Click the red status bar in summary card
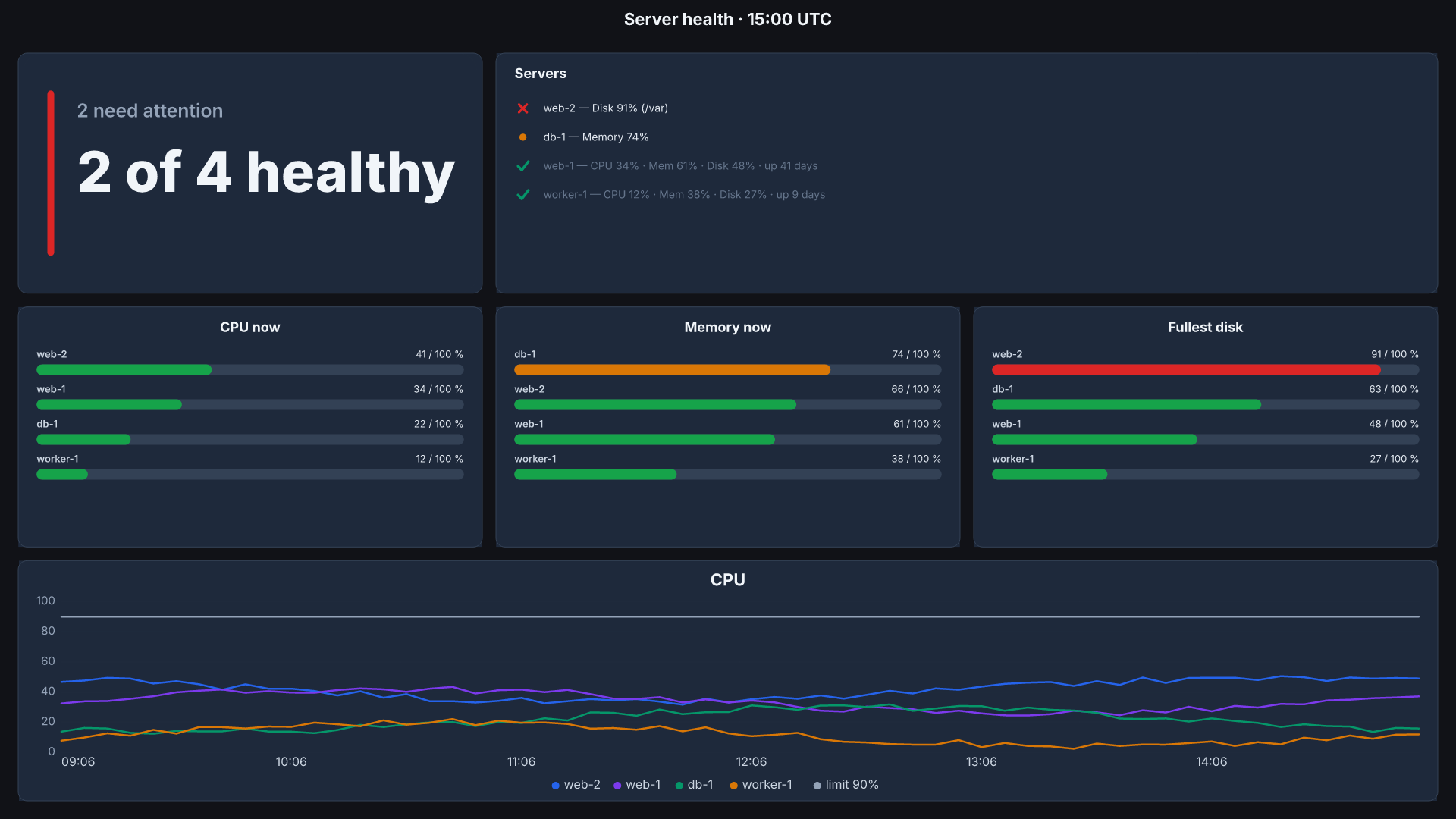1456x819 pixels. click(51, 173)
